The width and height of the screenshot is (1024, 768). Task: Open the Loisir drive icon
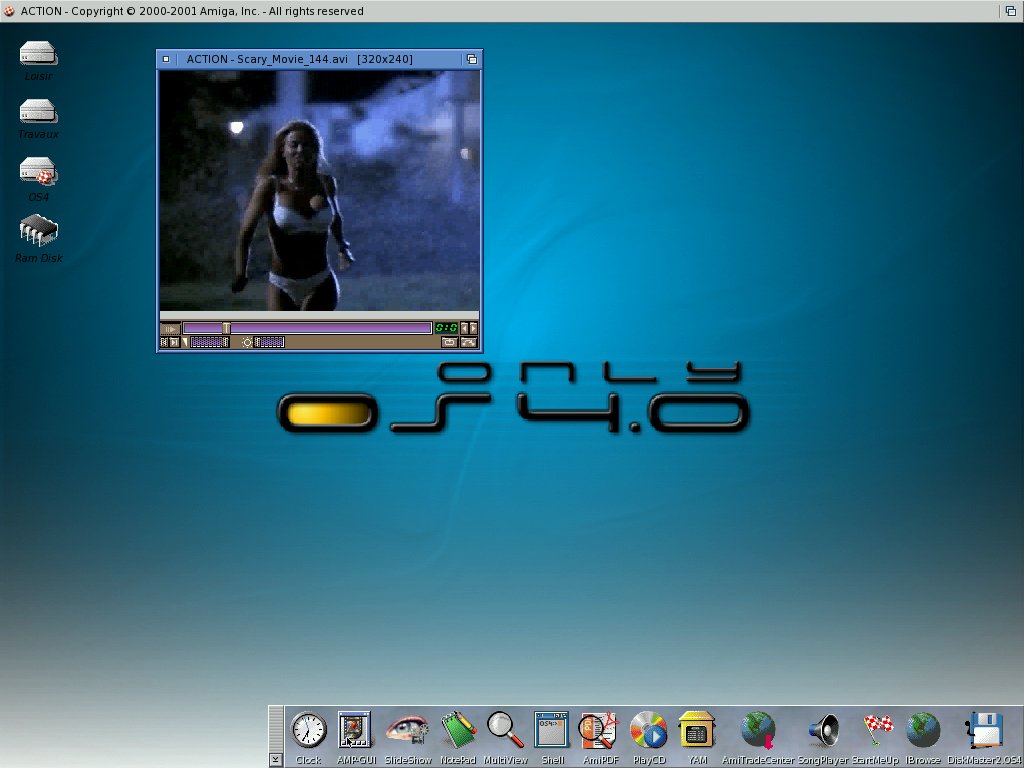[x=38, y=54]
